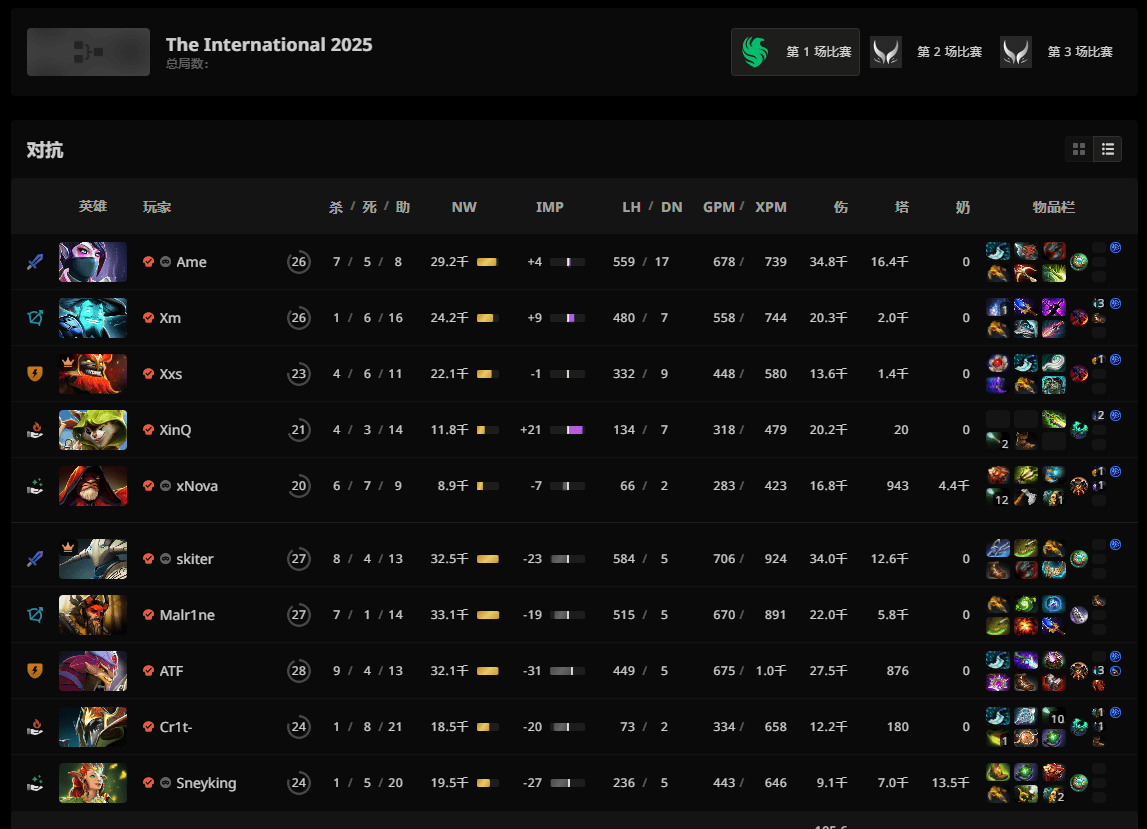Open player profile link for xNova
The height and width of the screenshot is (829, 1147).
point(197,486)
